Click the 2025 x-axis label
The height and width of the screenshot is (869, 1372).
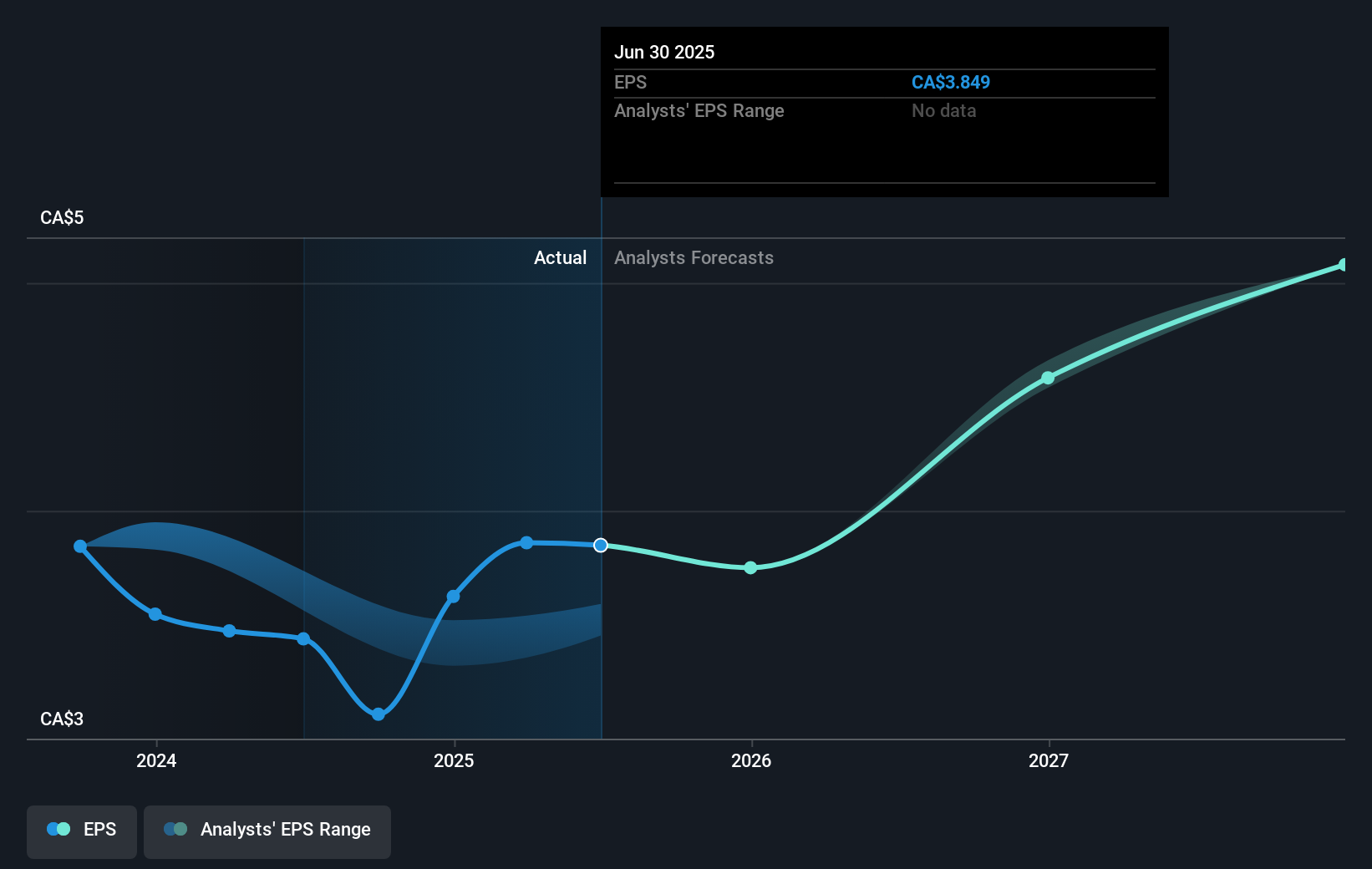pyautogui.click(x=454, y=760)
